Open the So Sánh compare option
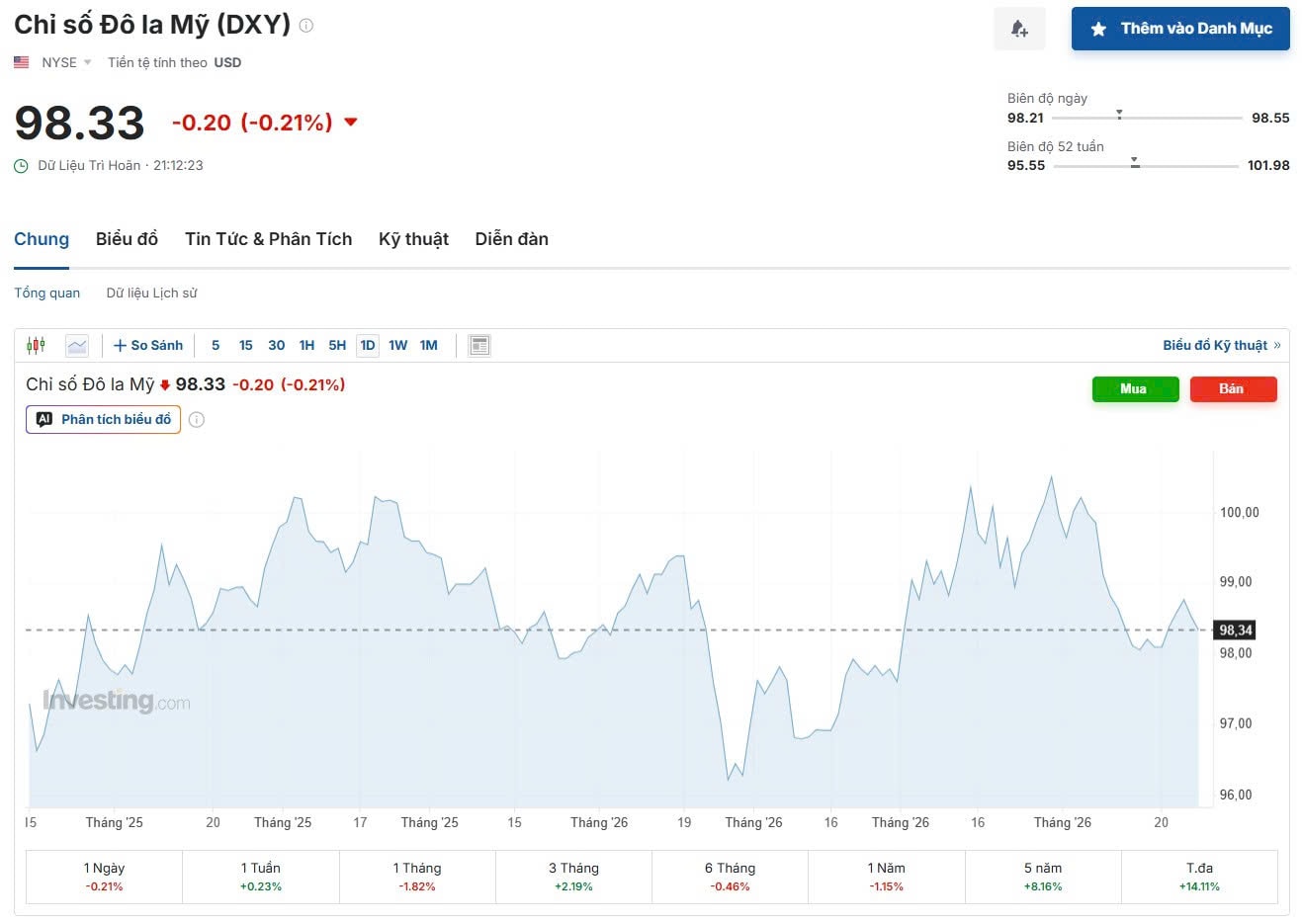Viewport: 1302px width, 924px height. click(x=148, y=345)
